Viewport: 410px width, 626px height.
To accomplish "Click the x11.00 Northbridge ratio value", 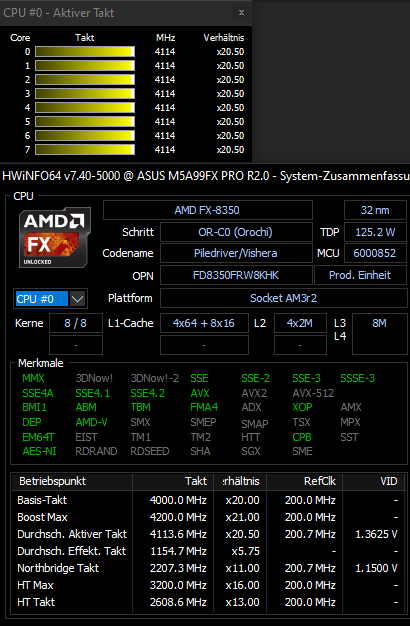I will pos(242,568).
